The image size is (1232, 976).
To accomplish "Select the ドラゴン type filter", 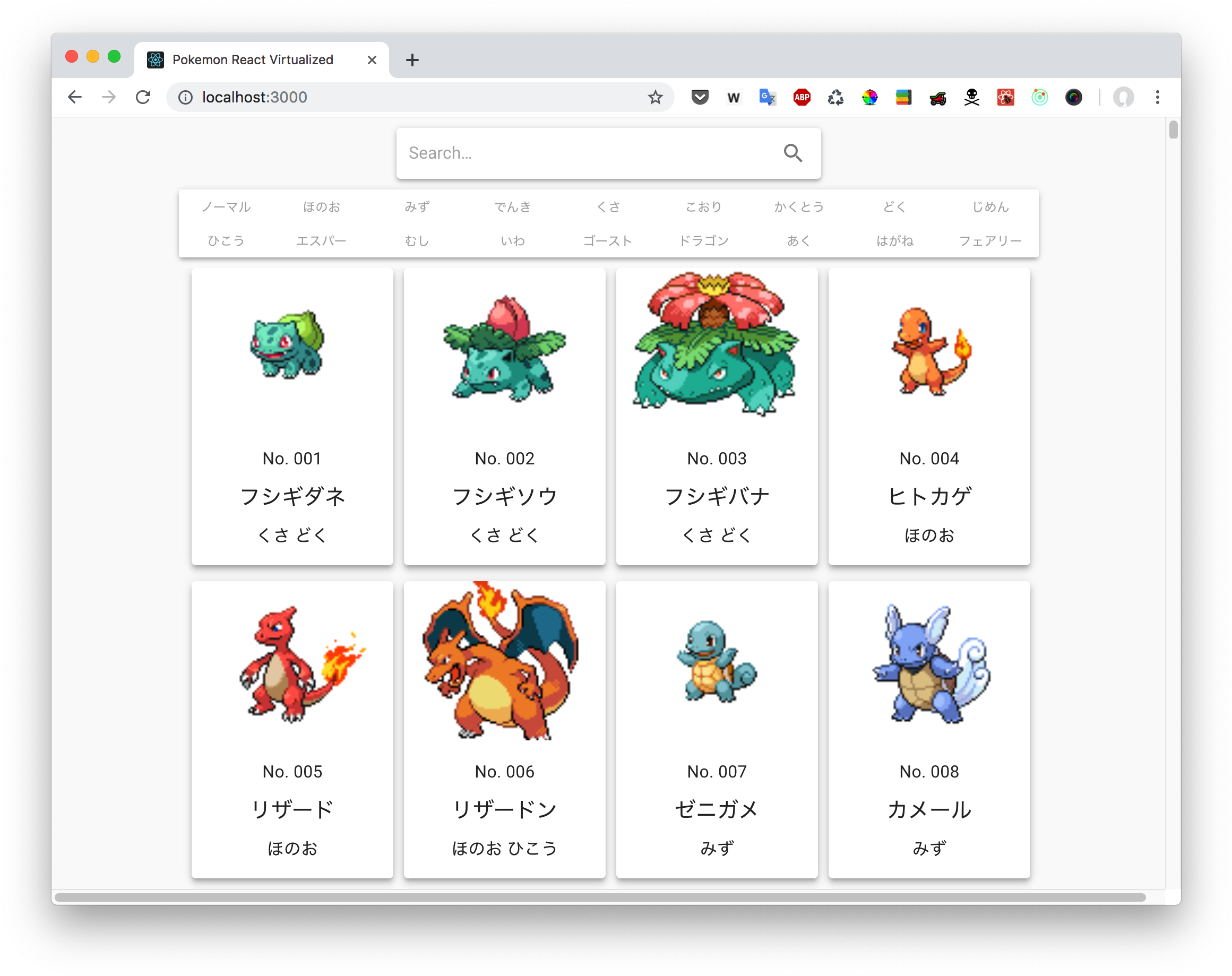I will point(703,240).
